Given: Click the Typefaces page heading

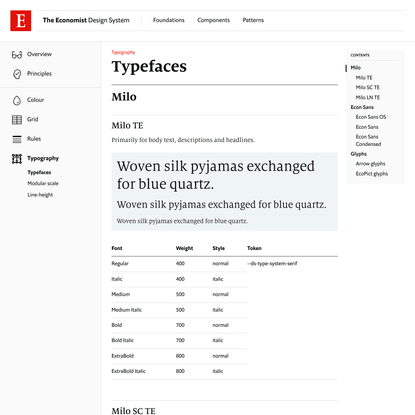Looking at the screenshot, I should pyautogui.click(x=149, y=66).
